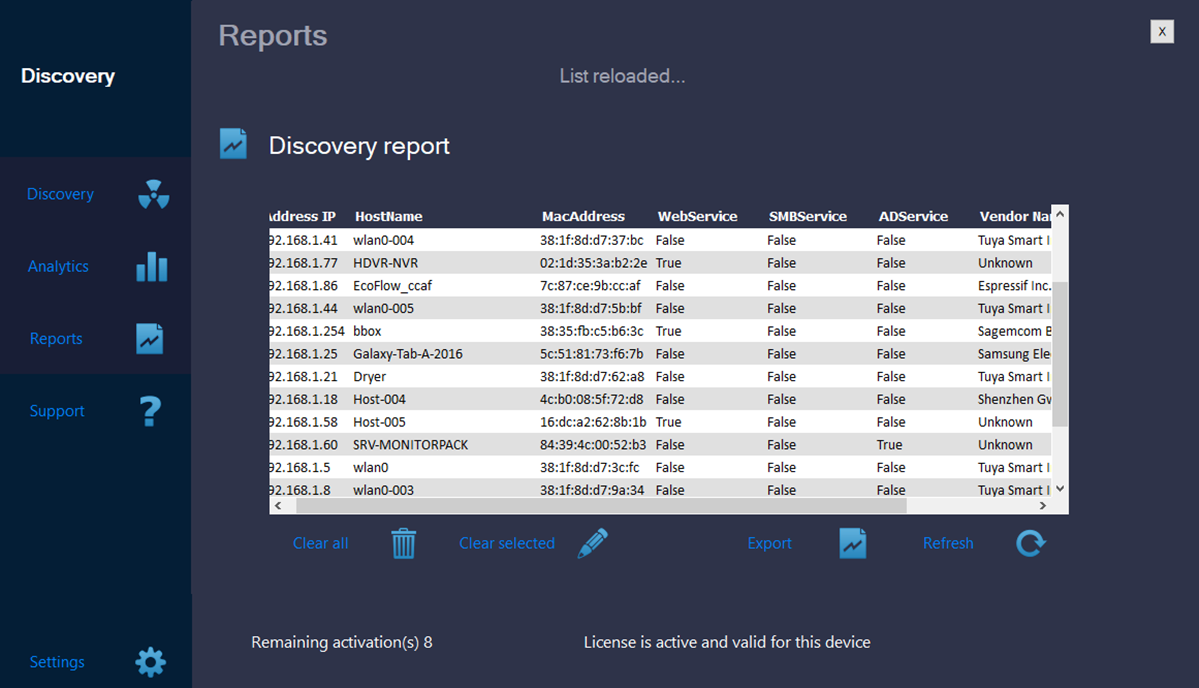Sort by MacAddress column header
The width and height of the screenshot is (1199, 688).
coord(583,216)
